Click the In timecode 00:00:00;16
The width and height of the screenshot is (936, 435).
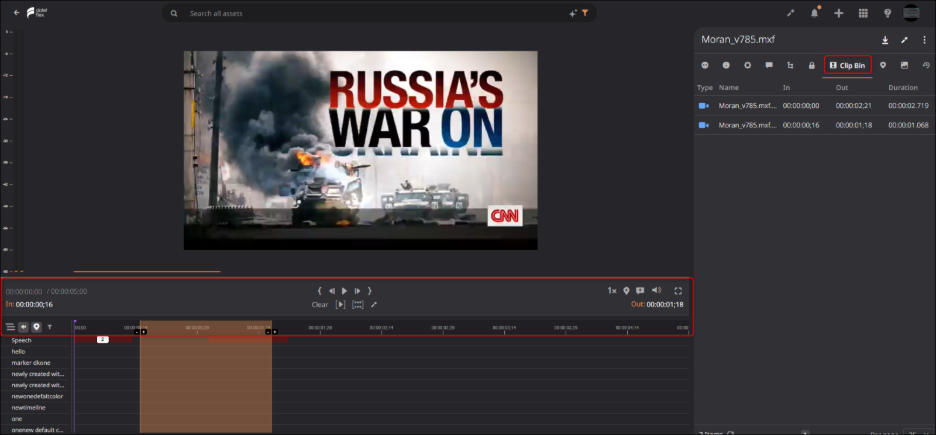point(34,304)
